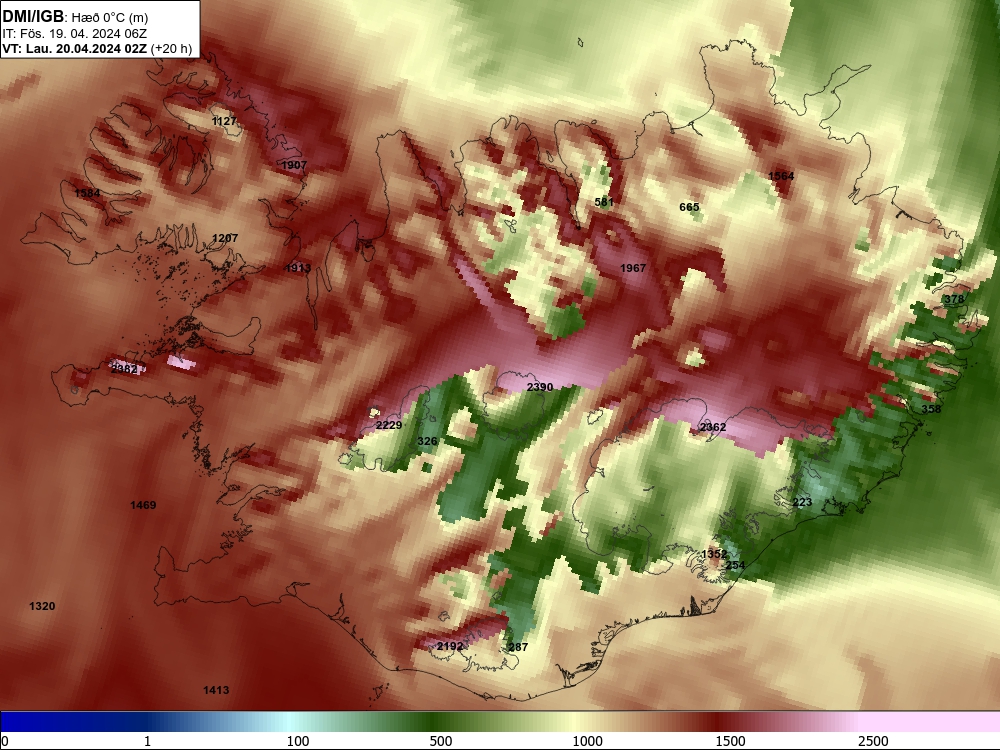Viewport: 1000px width, 750px height.
Task: Click the legend label 100
Action: [x=298, y=741]
